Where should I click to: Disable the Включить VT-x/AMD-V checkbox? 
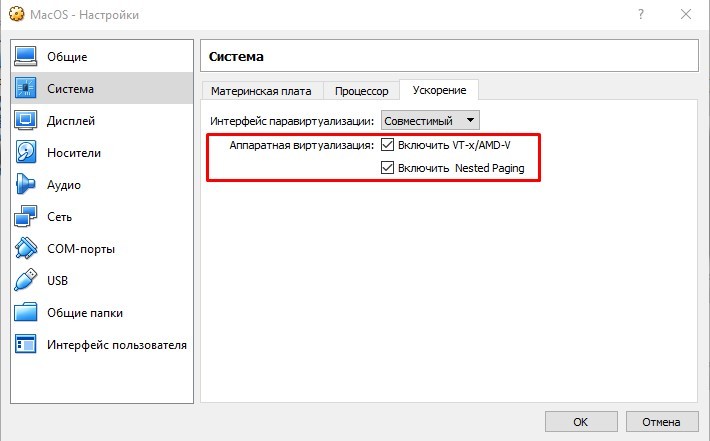(388, 145)
